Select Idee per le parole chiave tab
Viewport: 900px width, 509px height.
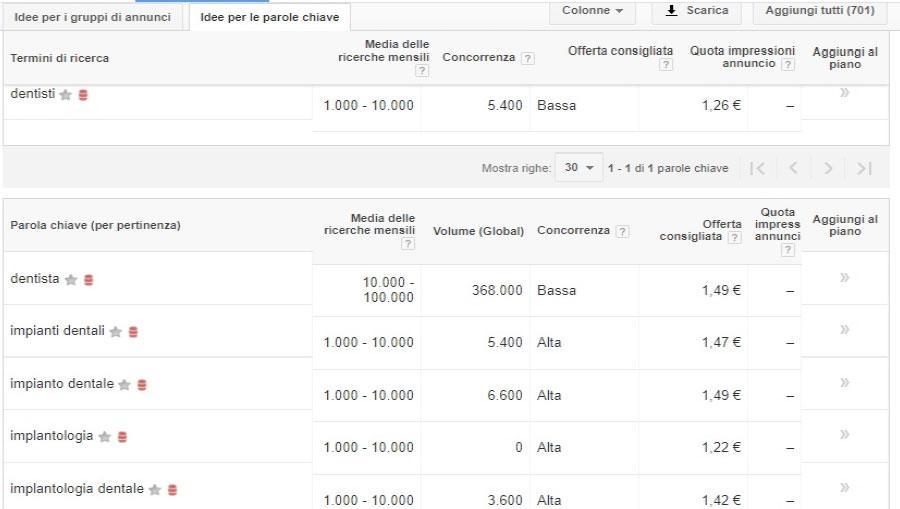[269, 17]
